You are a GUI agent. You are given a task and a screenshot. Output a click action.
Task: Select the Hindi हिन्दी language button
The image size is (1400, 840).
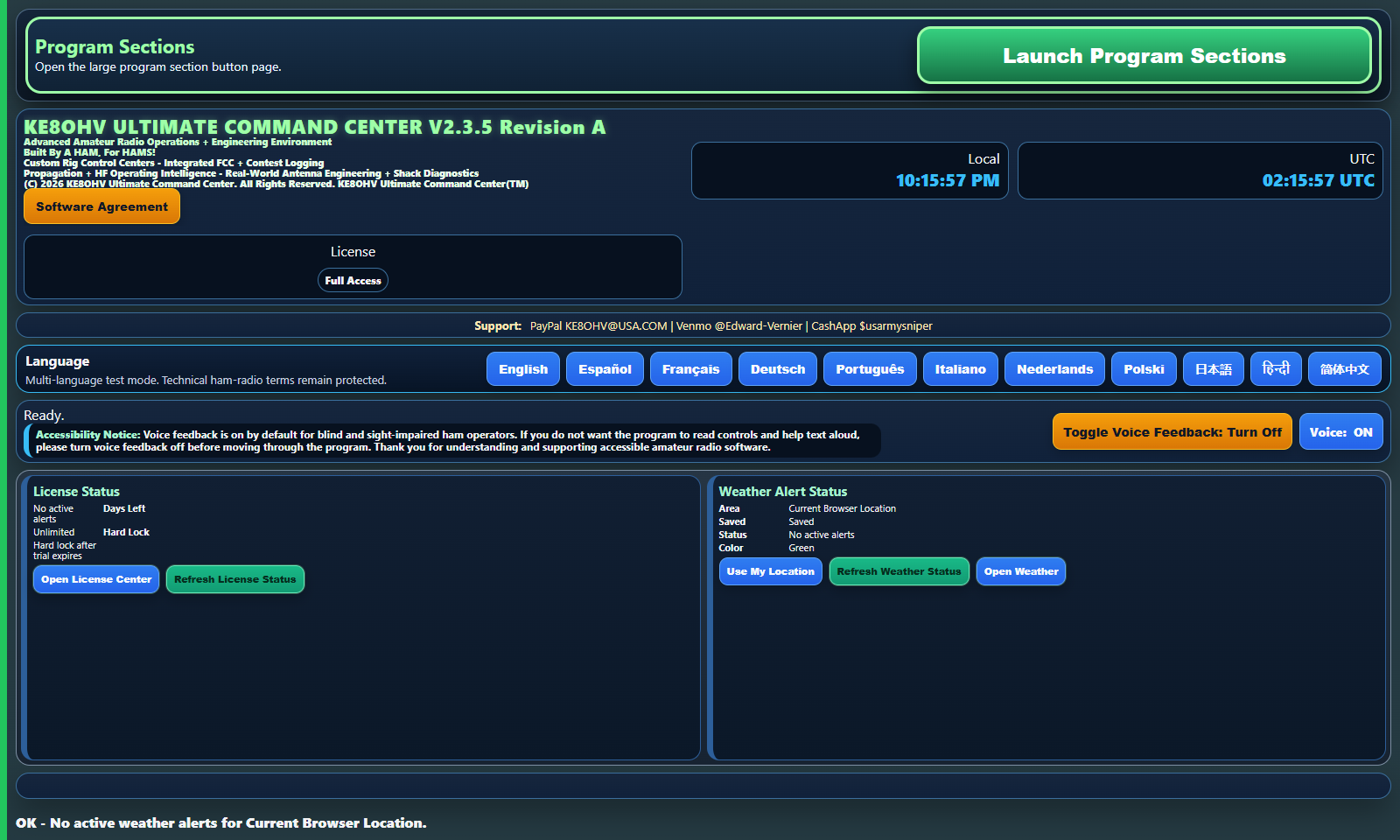click(1276, 369)
